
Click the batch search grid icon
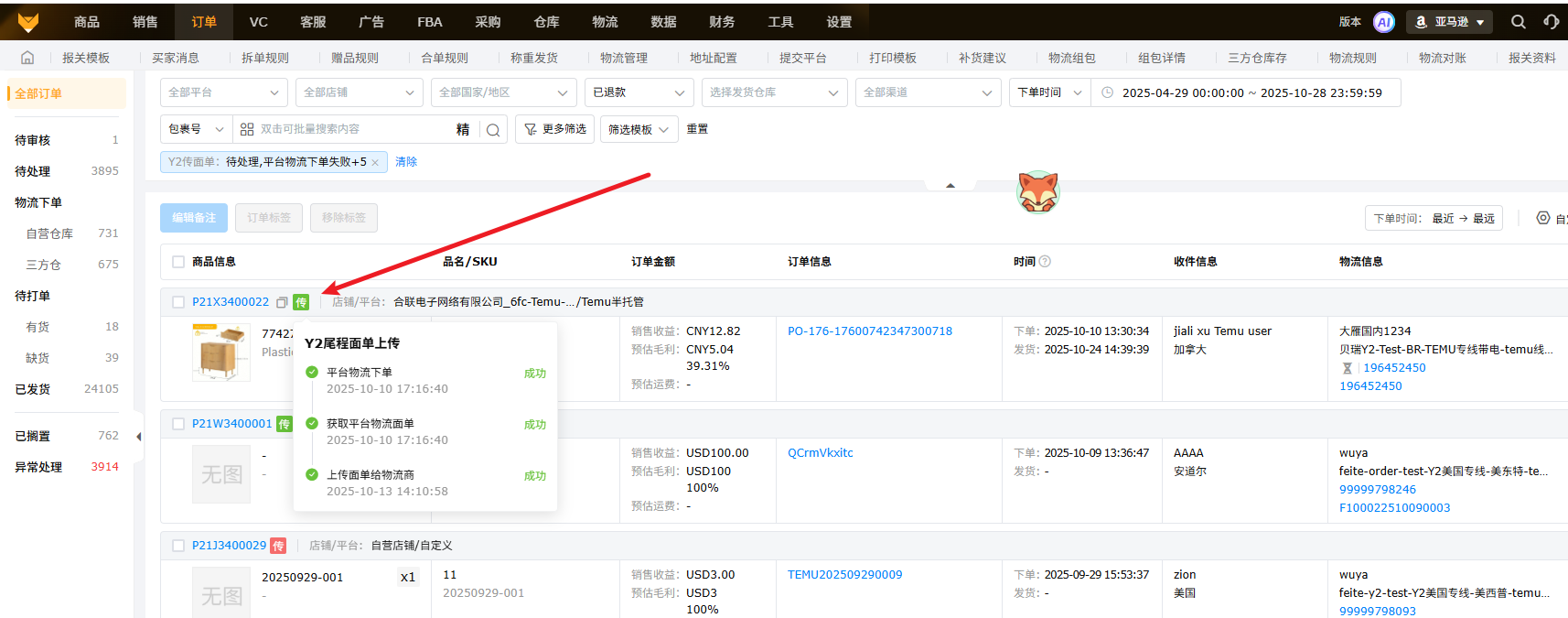[247, 129]
